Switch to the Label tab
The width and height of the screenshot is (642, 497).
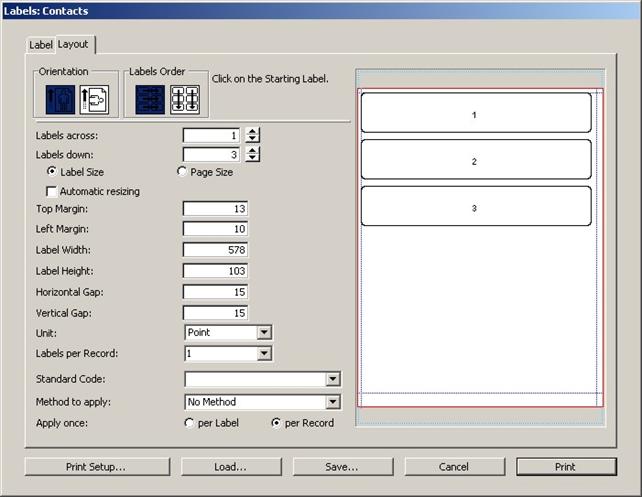[40, 45]
